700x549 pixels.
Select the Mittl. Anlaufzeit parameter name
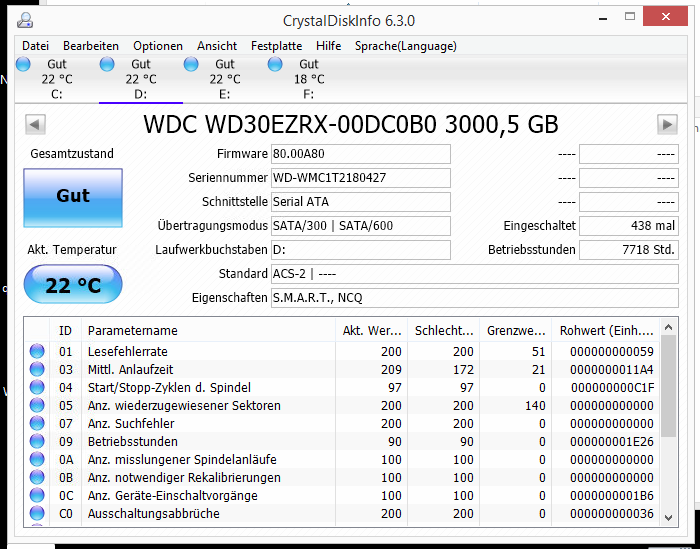point(130,369)
